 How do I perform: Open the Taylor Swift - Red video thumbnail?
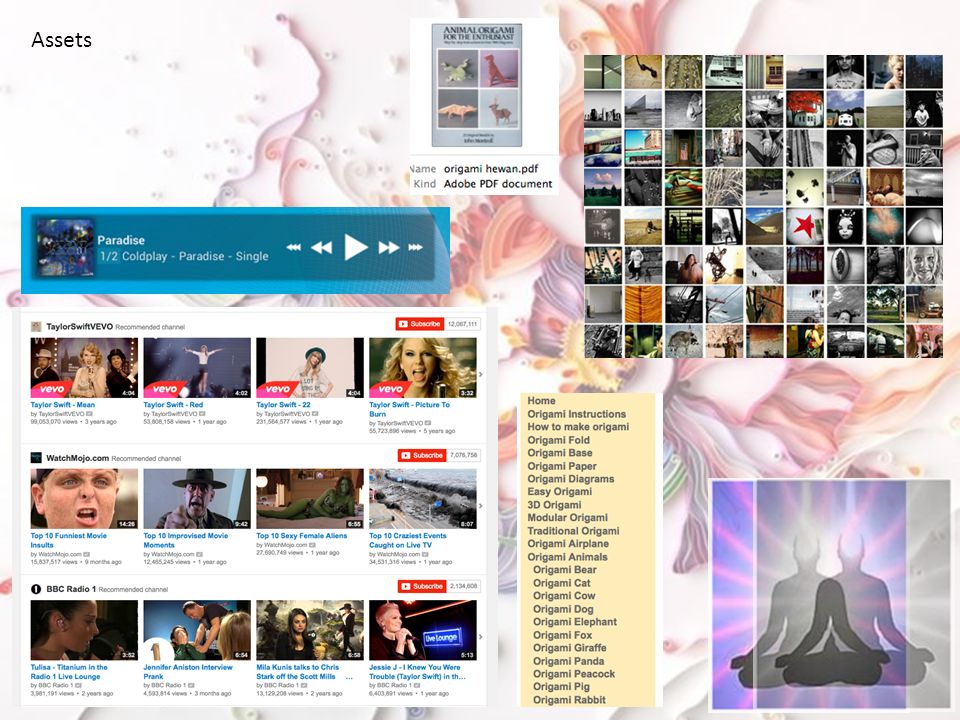pyautogui.click(x=197, y=367)
